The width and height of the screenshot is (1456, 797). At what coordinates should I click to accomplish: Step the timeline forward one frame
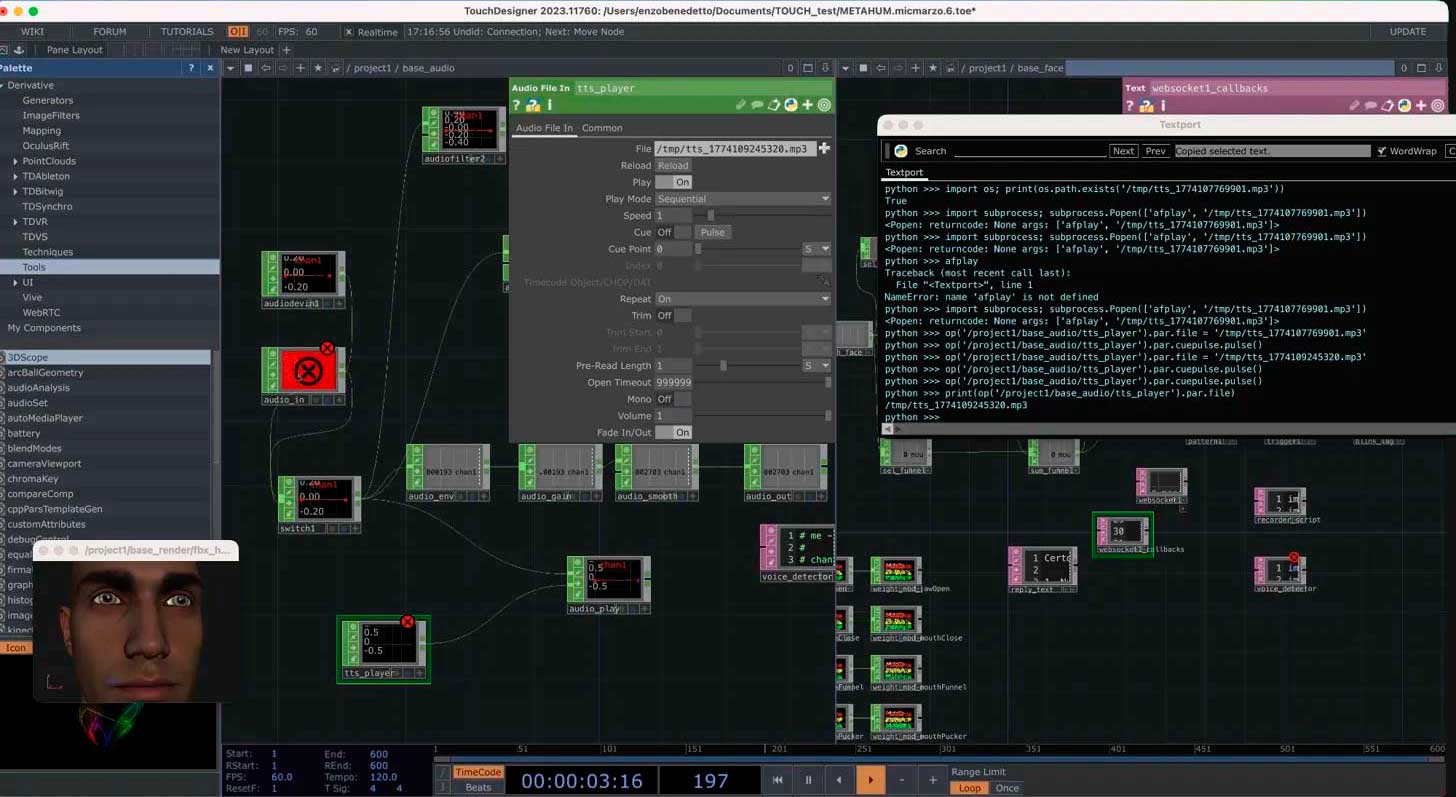932,780
